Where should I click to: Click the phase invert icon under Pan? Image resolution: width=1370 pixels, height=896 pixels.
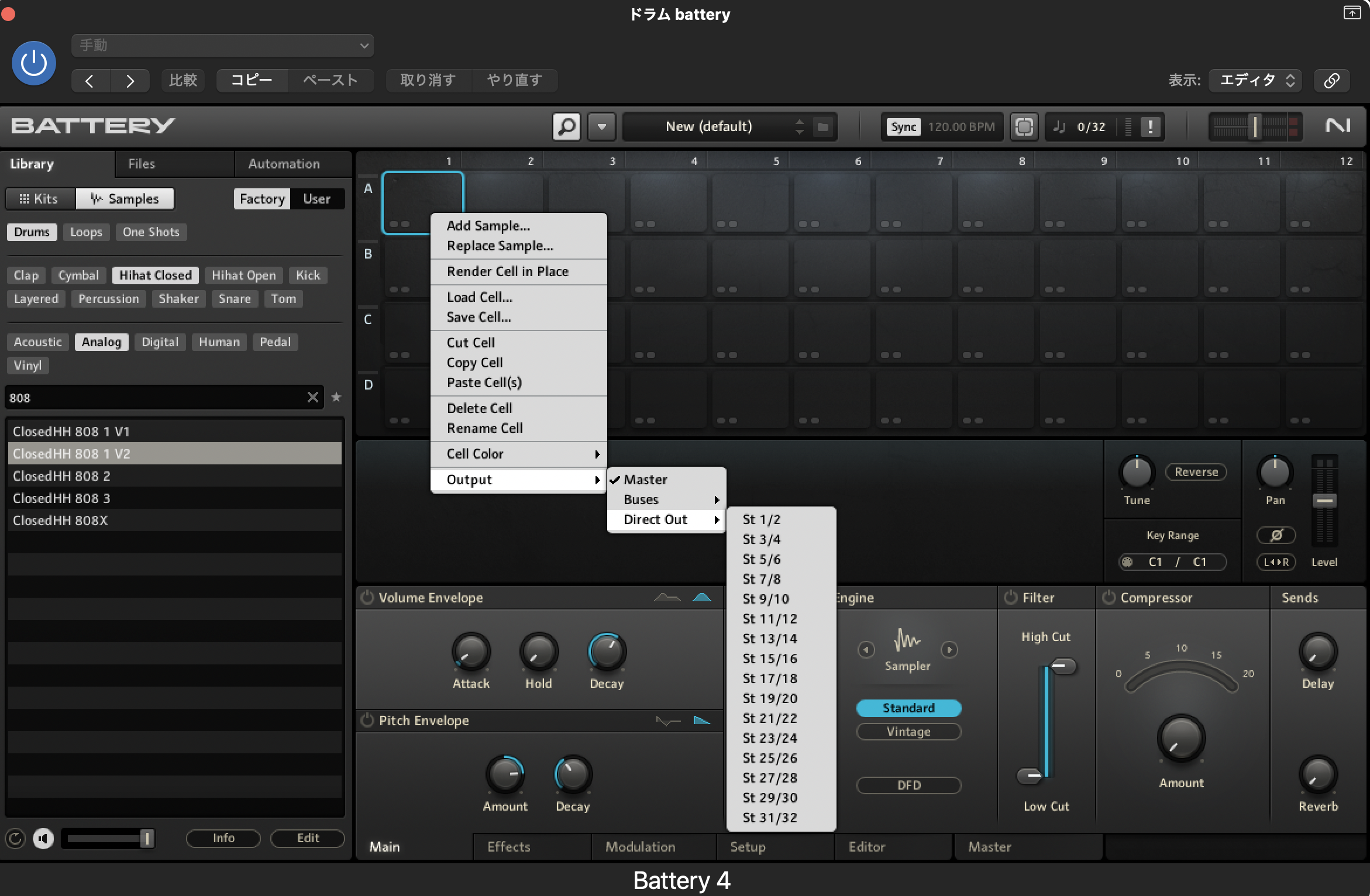(1276, 535)
